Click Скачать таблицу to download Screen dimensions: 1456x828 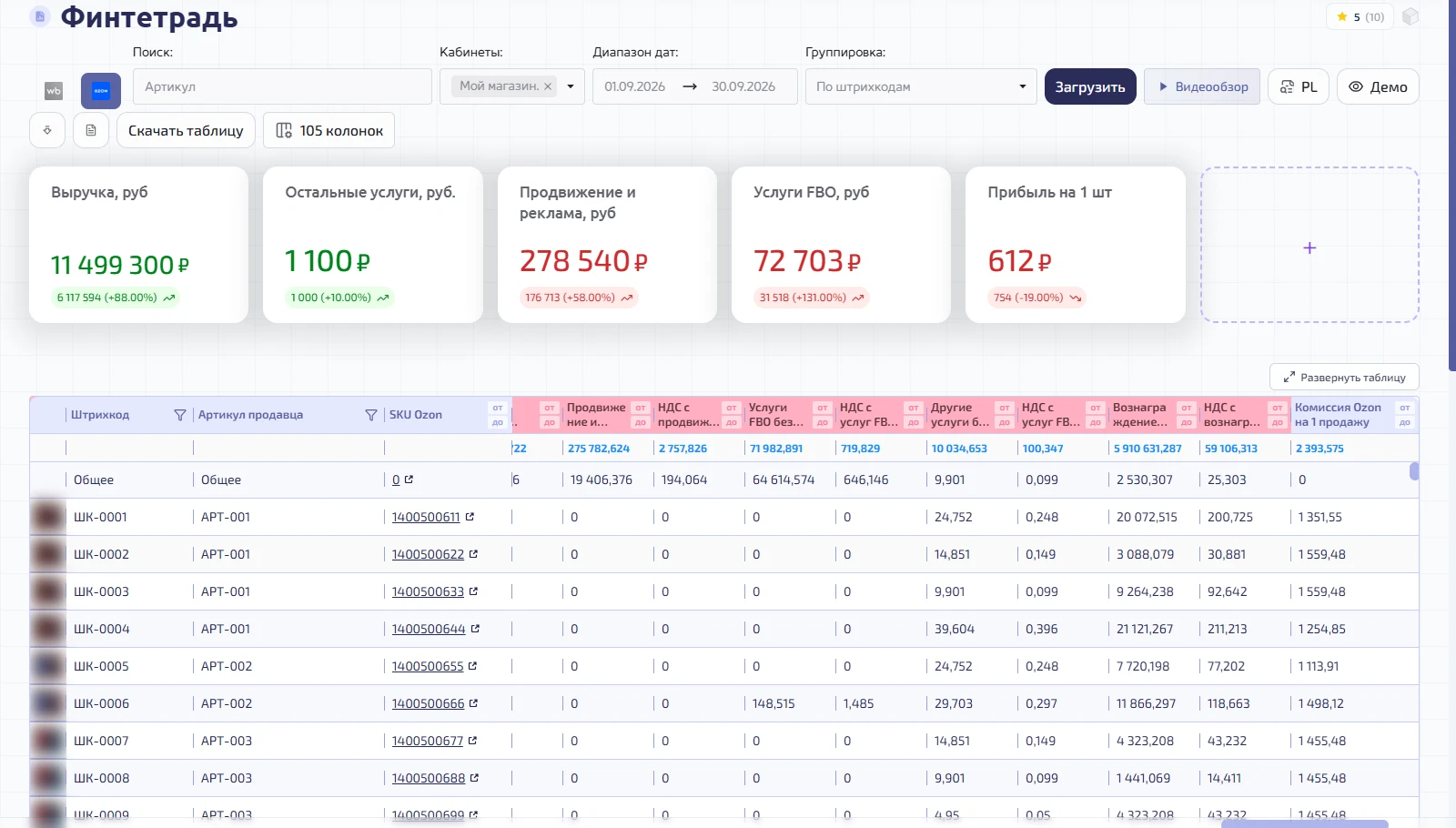click(x=186, y=130)
